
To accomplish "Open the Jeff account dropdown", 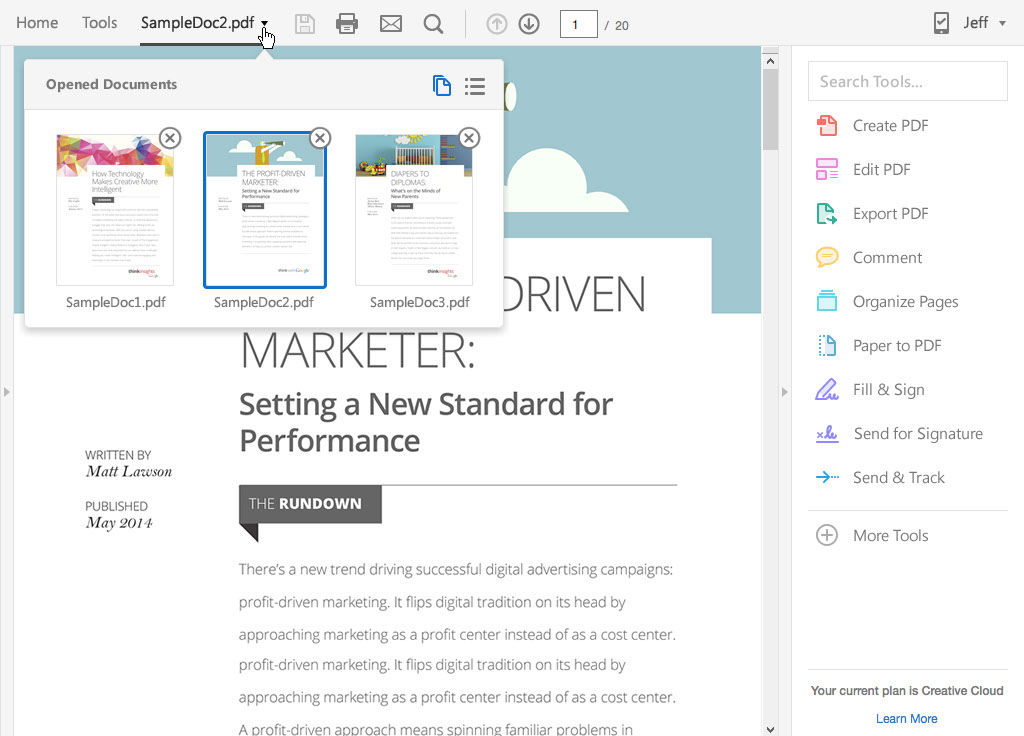I will [x=1002, y=24].
